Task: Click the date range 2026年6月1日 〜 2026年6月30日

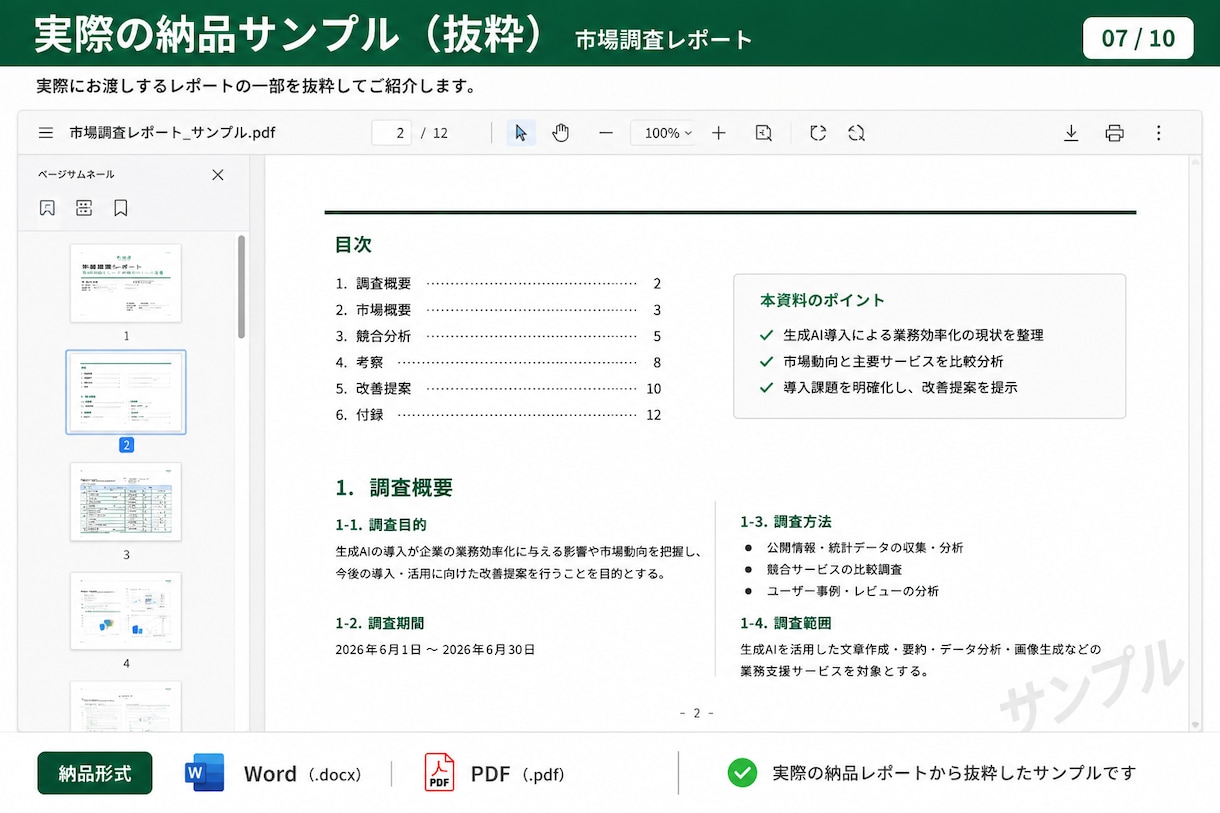Action: (435, 649)
